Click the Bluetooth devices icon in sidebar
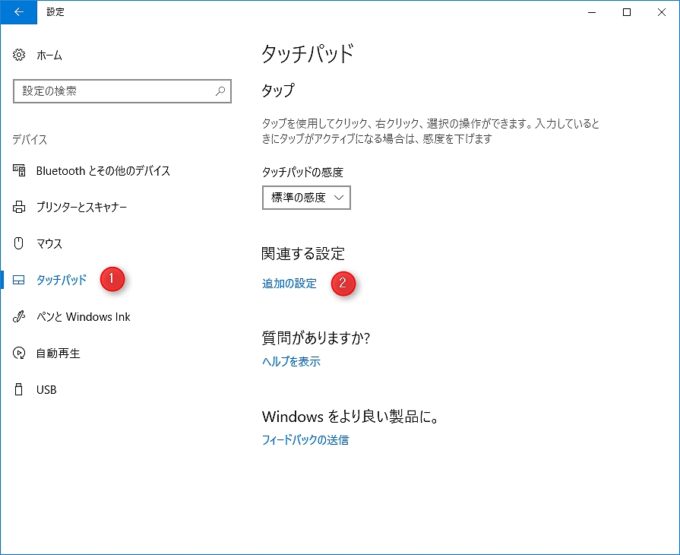Viewport: 680px width, 555px height. pyautogui.click(x=18, y=171)
